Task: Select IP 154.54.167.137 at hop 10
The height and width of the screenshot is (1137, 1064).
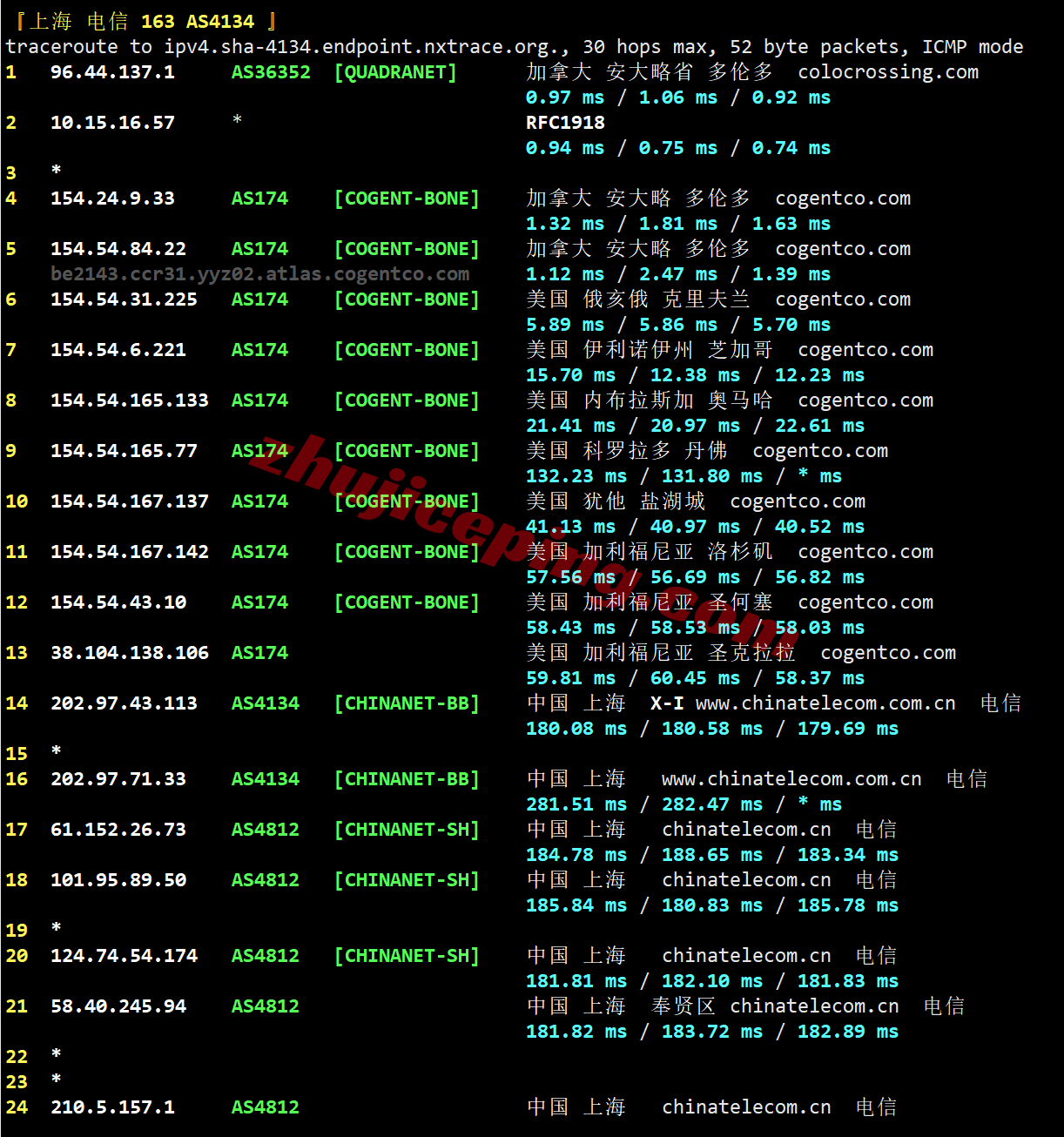Action: [x=130, y=501]
